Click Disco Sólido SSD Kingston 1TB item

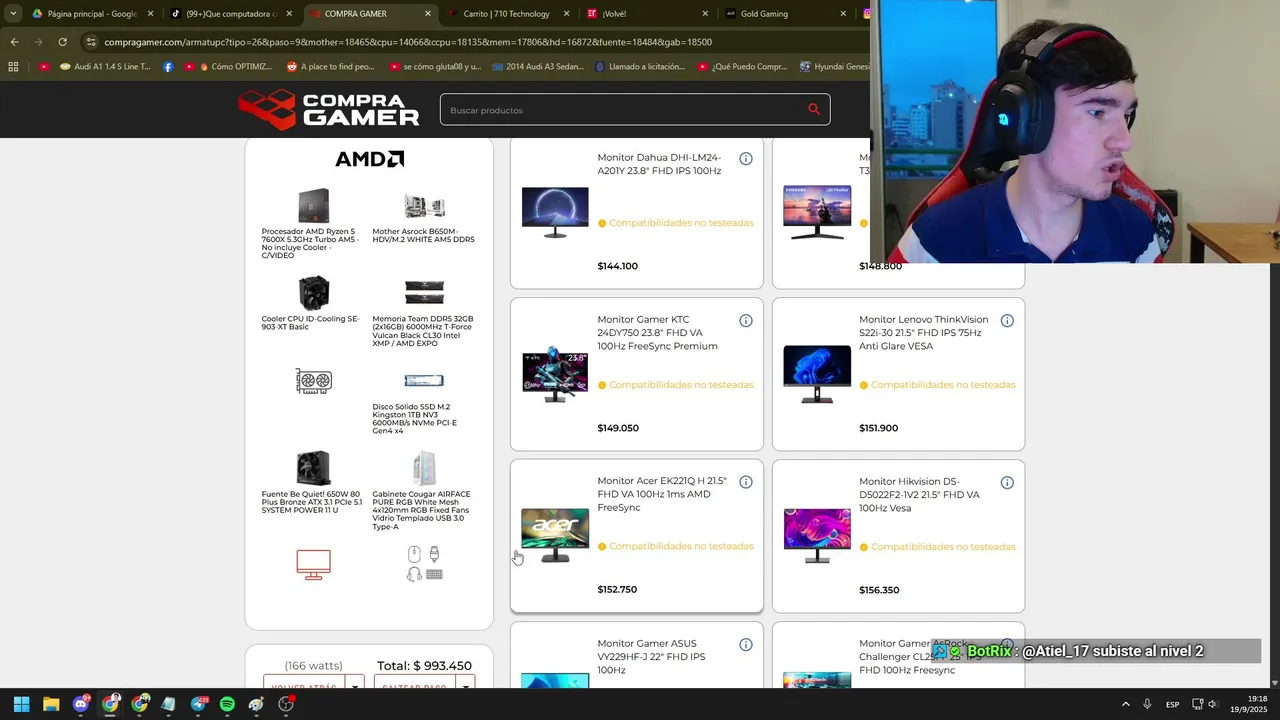click(x=424, y=403)
